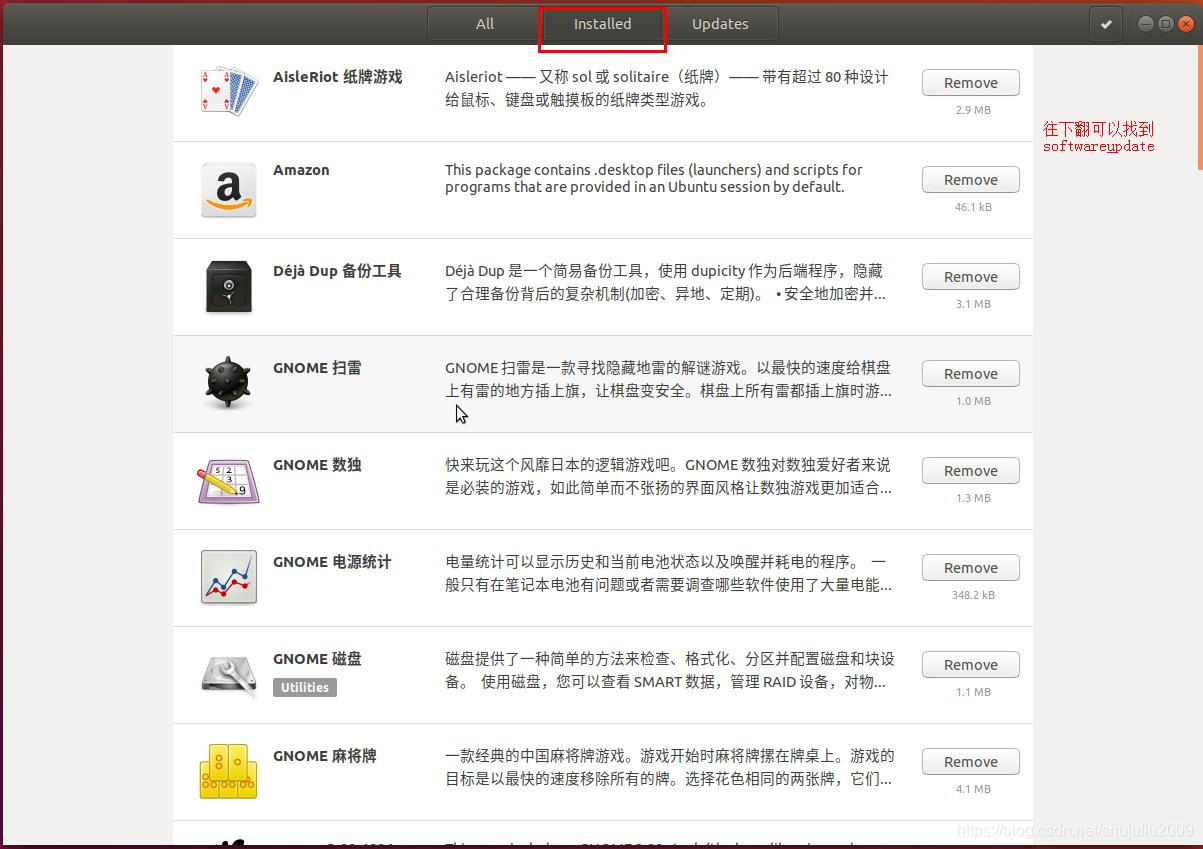
Task: Select the AisleRiot 纸牌游戏 title
Action: pyautogui.click(x=337, y=77)
